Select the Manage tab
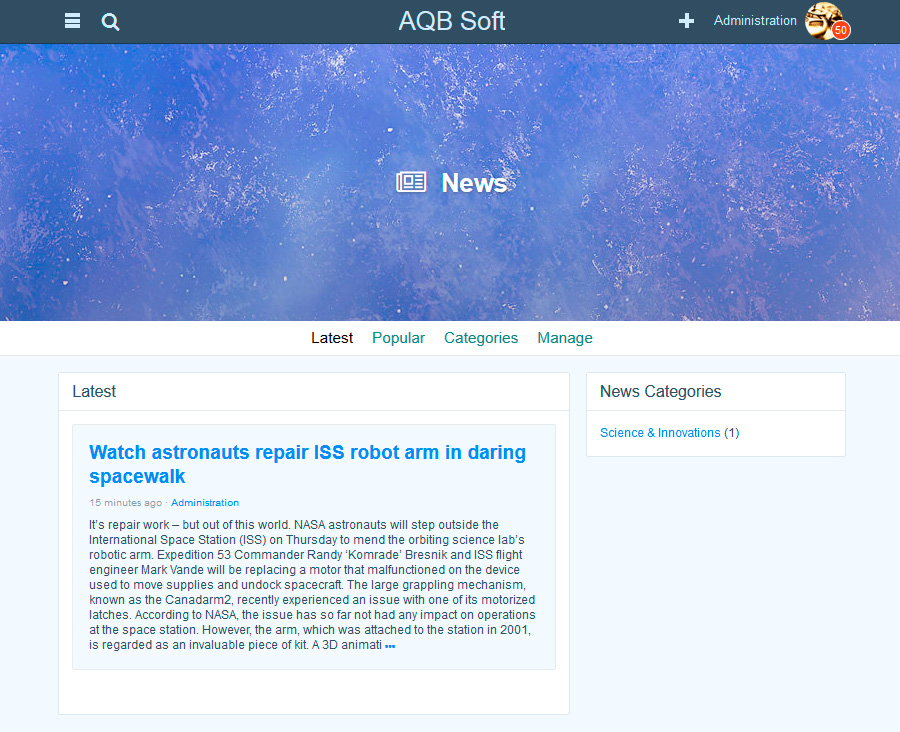The height and width of the screenshot is (732, 900). (565, 338)
